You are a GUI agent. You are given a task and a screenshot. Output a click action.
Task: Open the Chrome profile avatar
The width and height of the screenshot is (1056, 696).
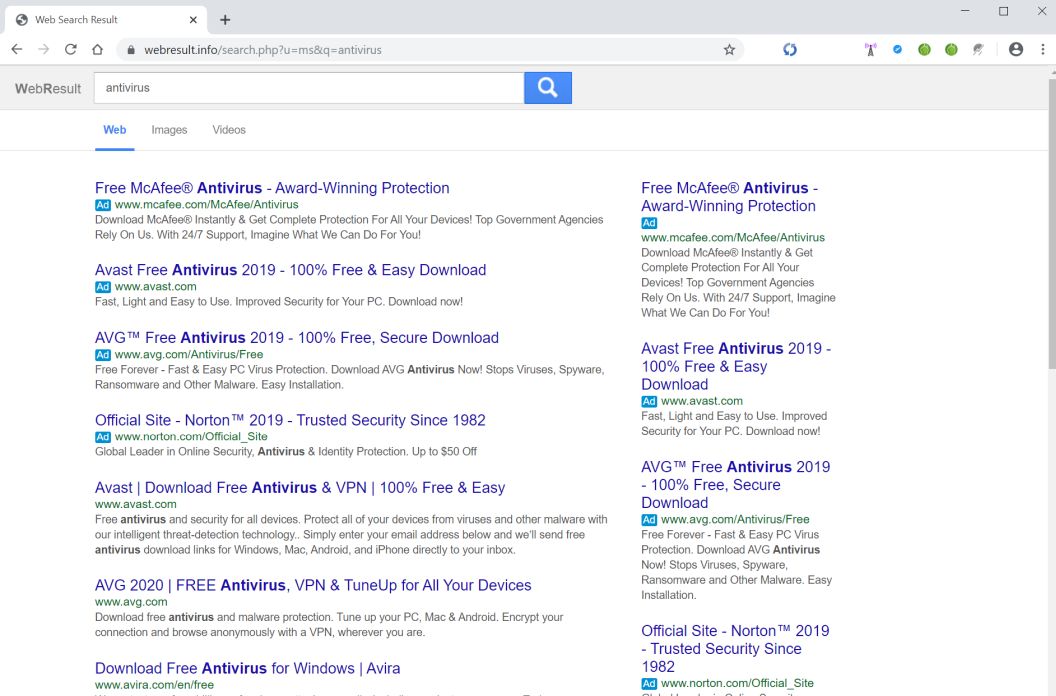[1016, 49]
